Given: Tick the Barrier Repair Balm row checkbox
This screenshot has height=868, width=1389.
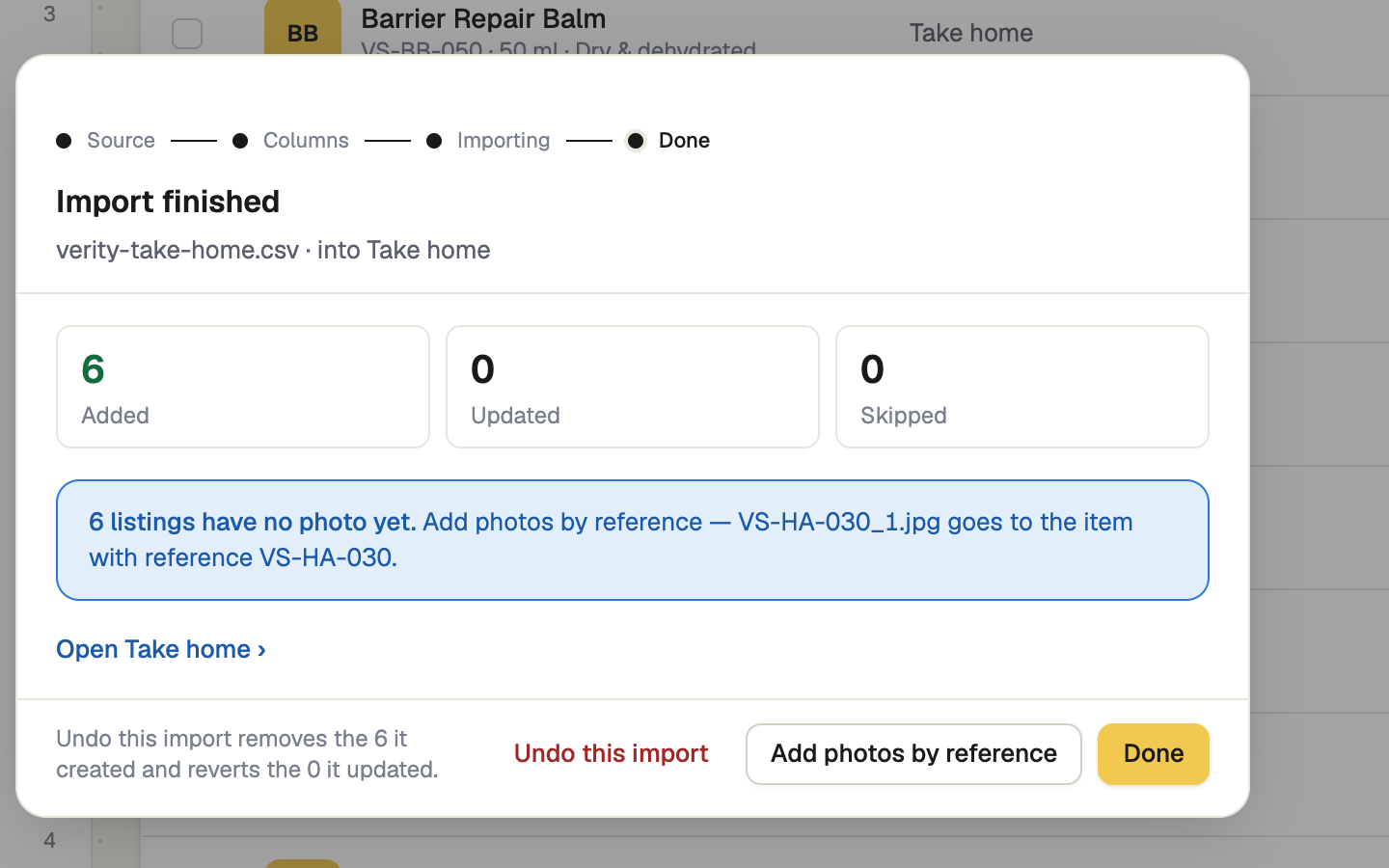Looking at the screenshot, I should [x=187, y=34].
